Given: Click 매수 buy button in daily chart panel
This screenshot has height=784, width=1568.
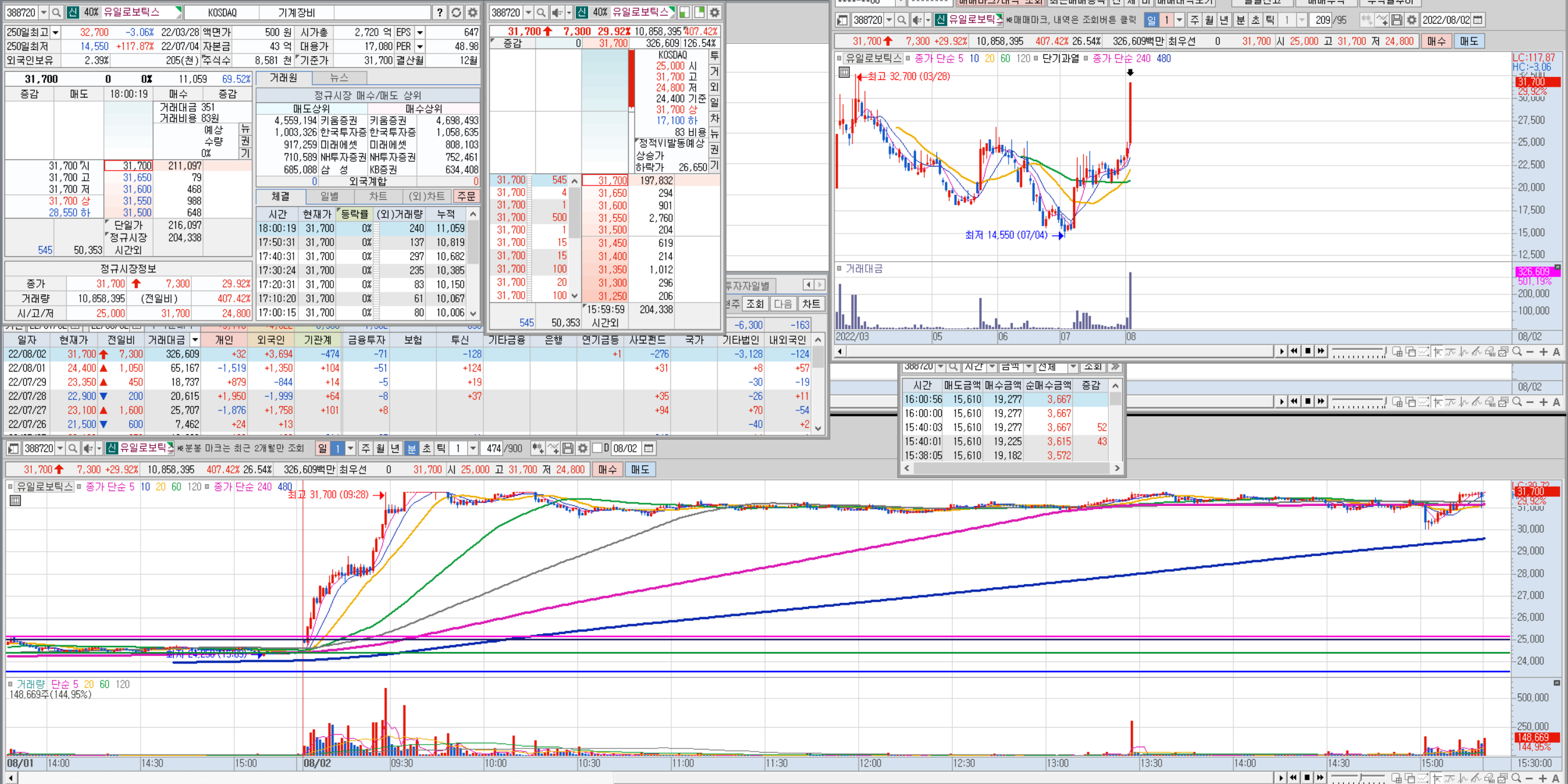Looking at the screenshot, I should [1436, 41].
